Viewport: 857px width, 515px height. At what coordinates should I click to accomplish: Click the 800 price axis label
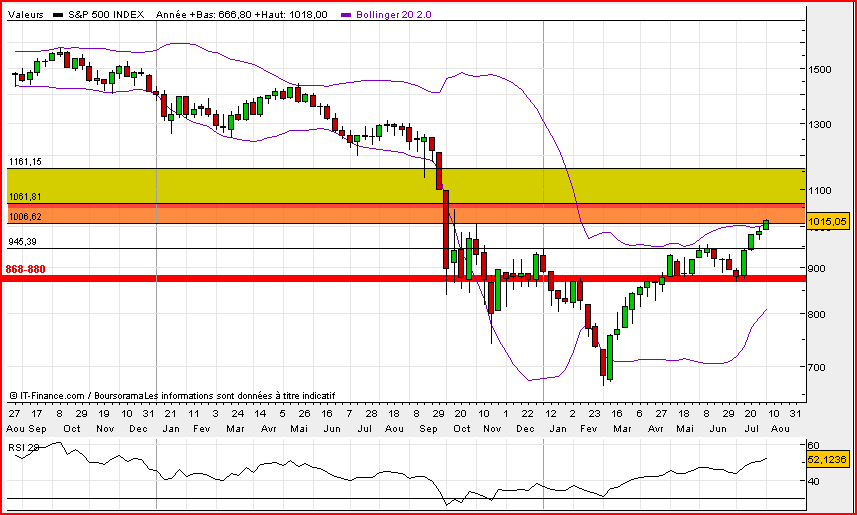(x=816, y=314)
